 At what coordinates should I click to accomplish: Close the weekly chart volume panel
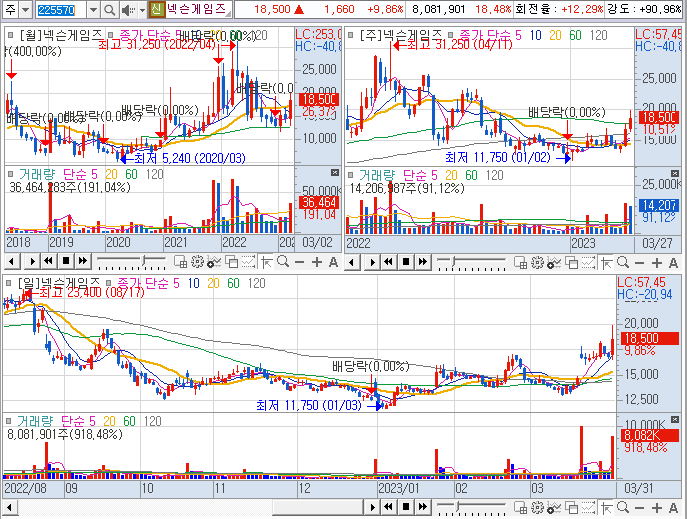[x=675, y=173]
